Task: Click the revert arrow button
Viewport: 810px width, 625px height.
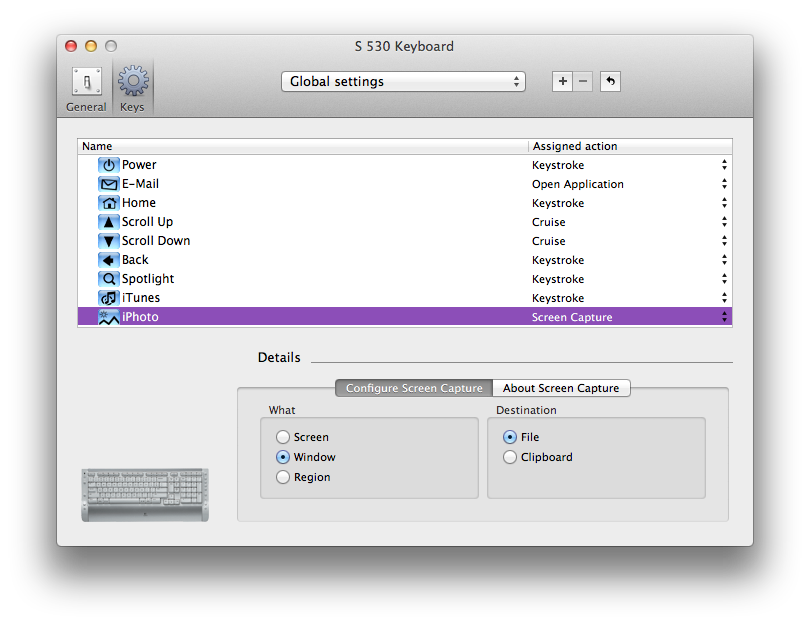Action: pos(610,81)
